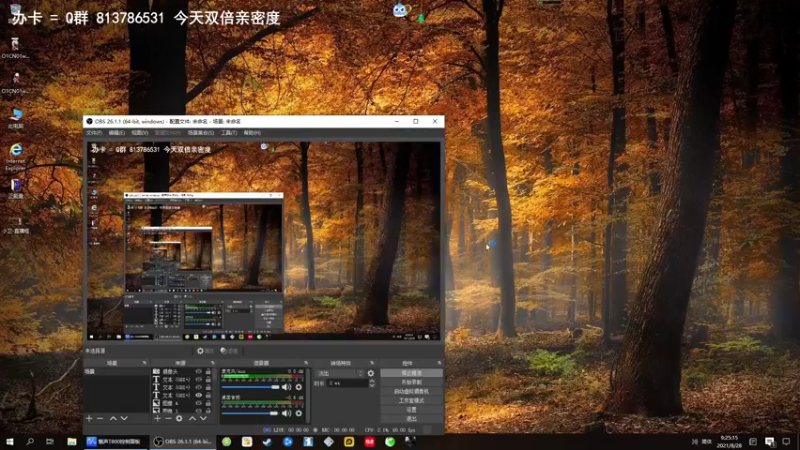Toggle lock on the camera source
The height and width of the screenshot is (450, 800).
click(x=208, y=371)
